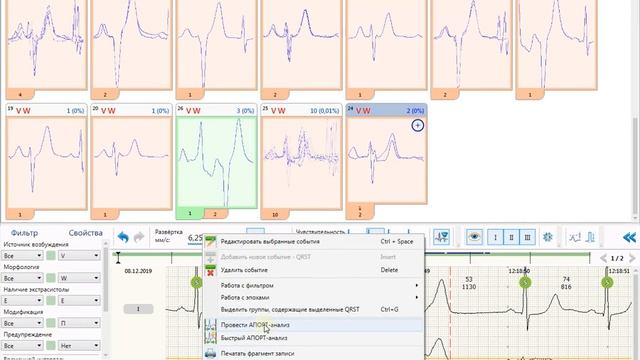Go to the previous page arrow
Screen dimensions: 640x360
(604, 258)
